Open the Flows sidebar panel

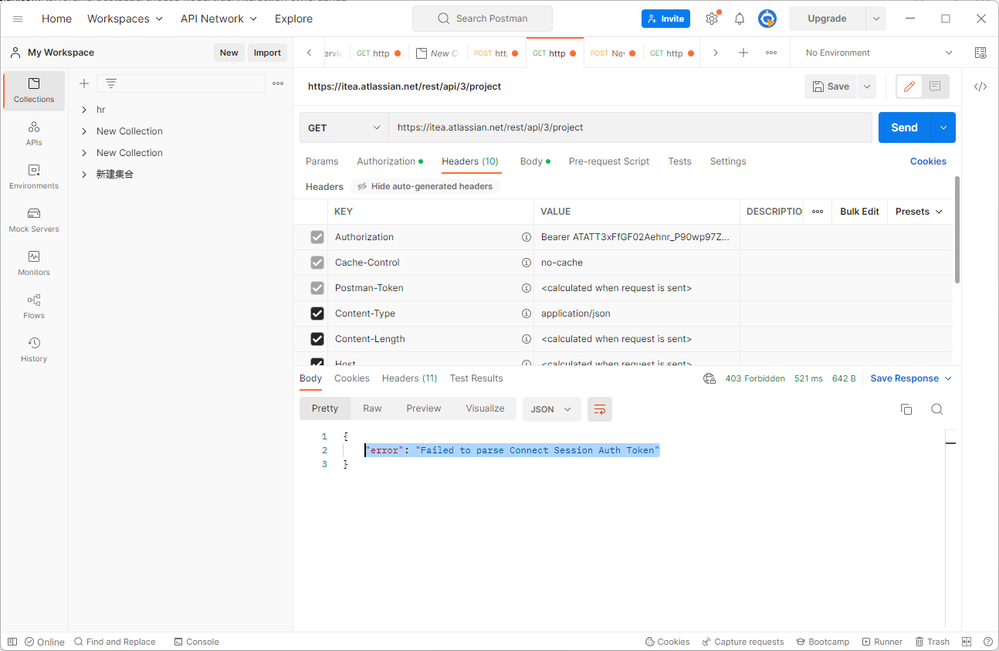click(x=34, y=307)
